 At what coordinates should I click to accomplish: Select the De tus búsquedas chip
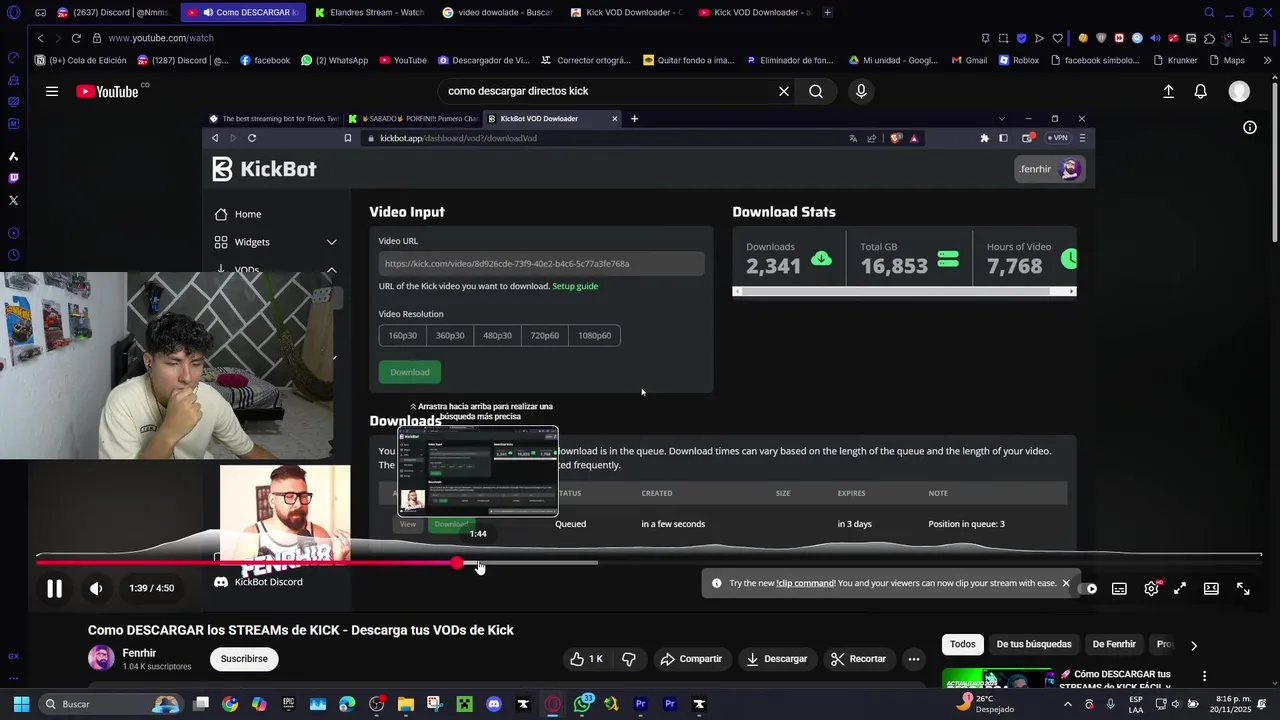1033,644
